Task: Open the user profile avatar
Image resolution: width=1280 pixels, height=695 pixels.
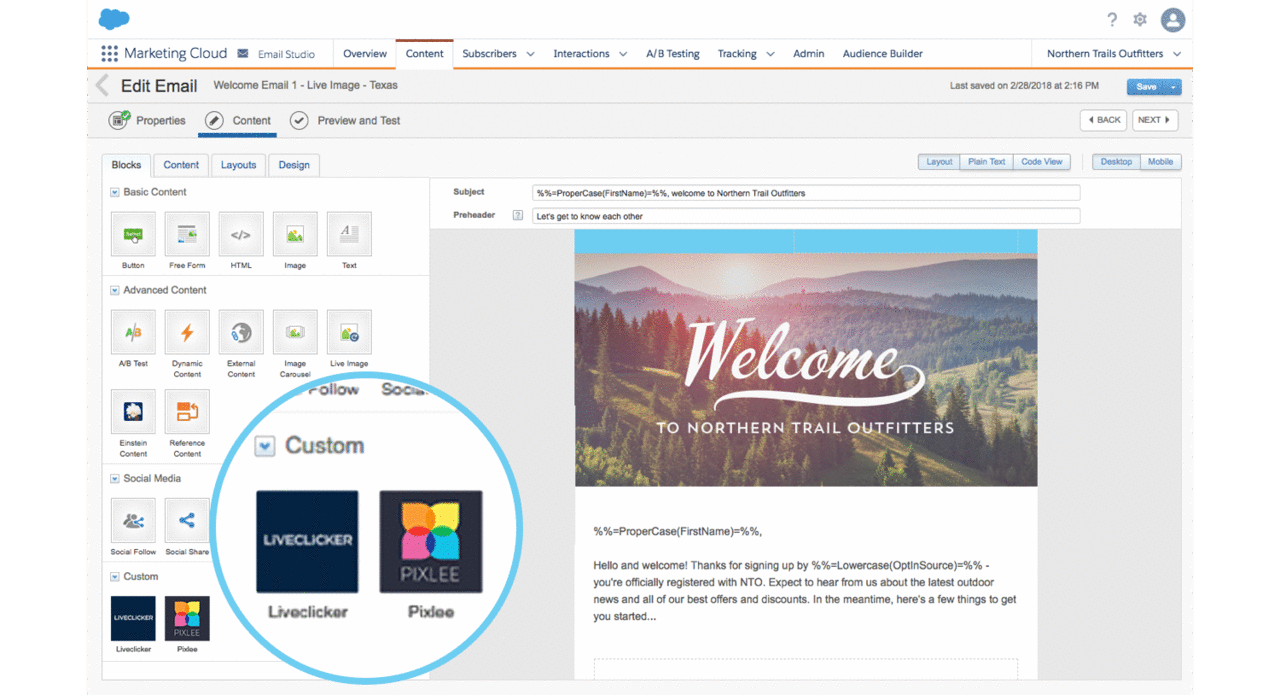Action: [1173, 19]
